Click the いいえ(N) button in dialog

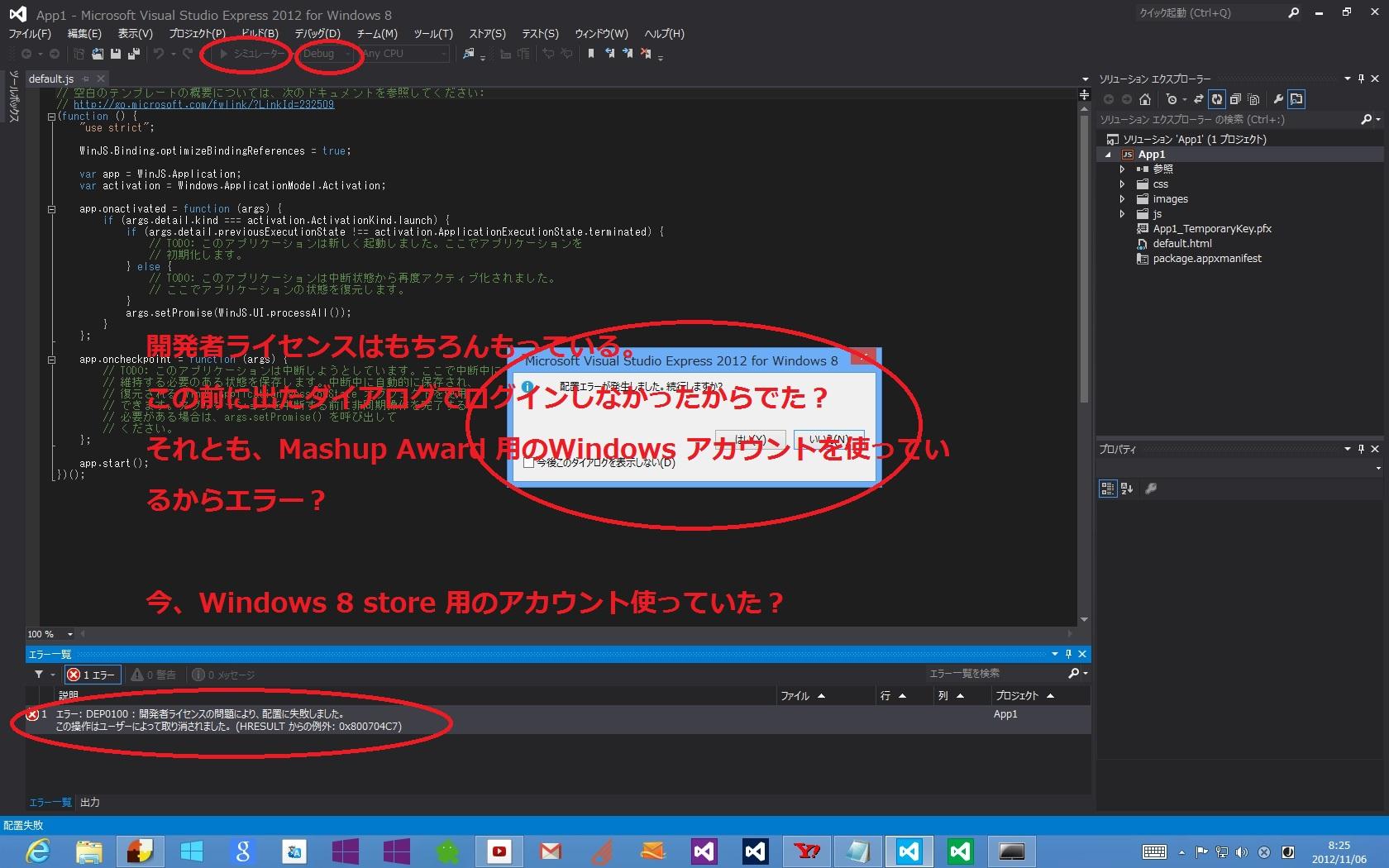coord(828,439)
